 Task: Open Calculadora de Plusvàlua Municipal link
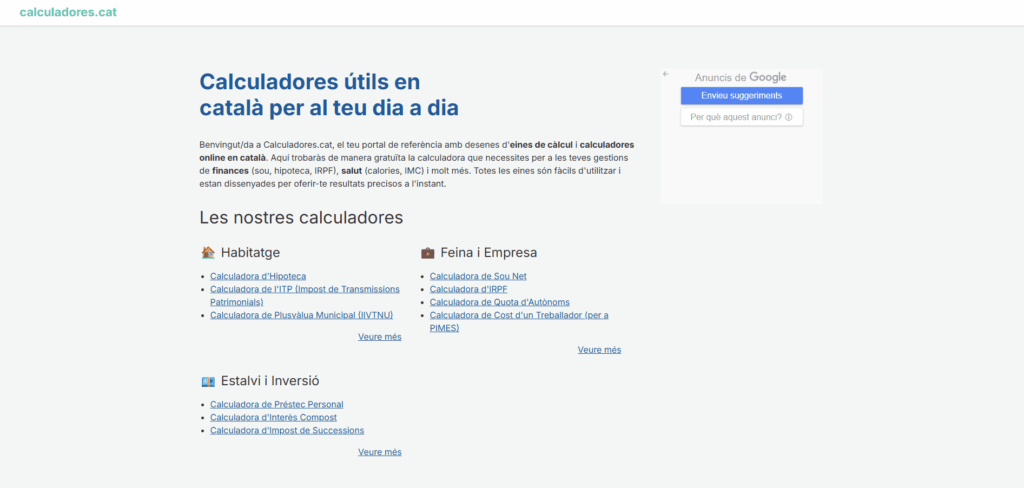(302, 315)
